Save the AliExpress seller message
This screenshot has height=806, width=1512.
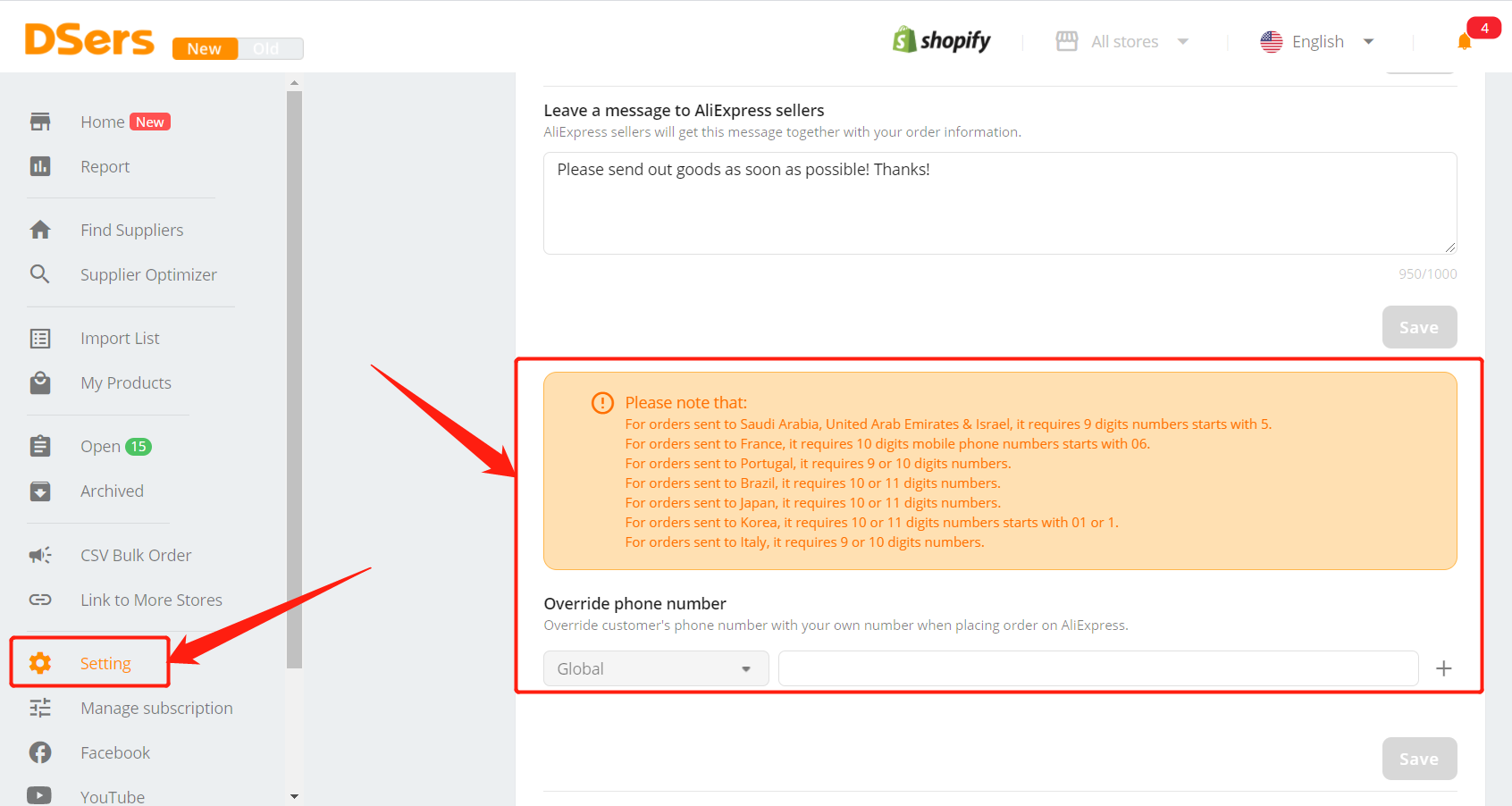[x=1419, y=327]
